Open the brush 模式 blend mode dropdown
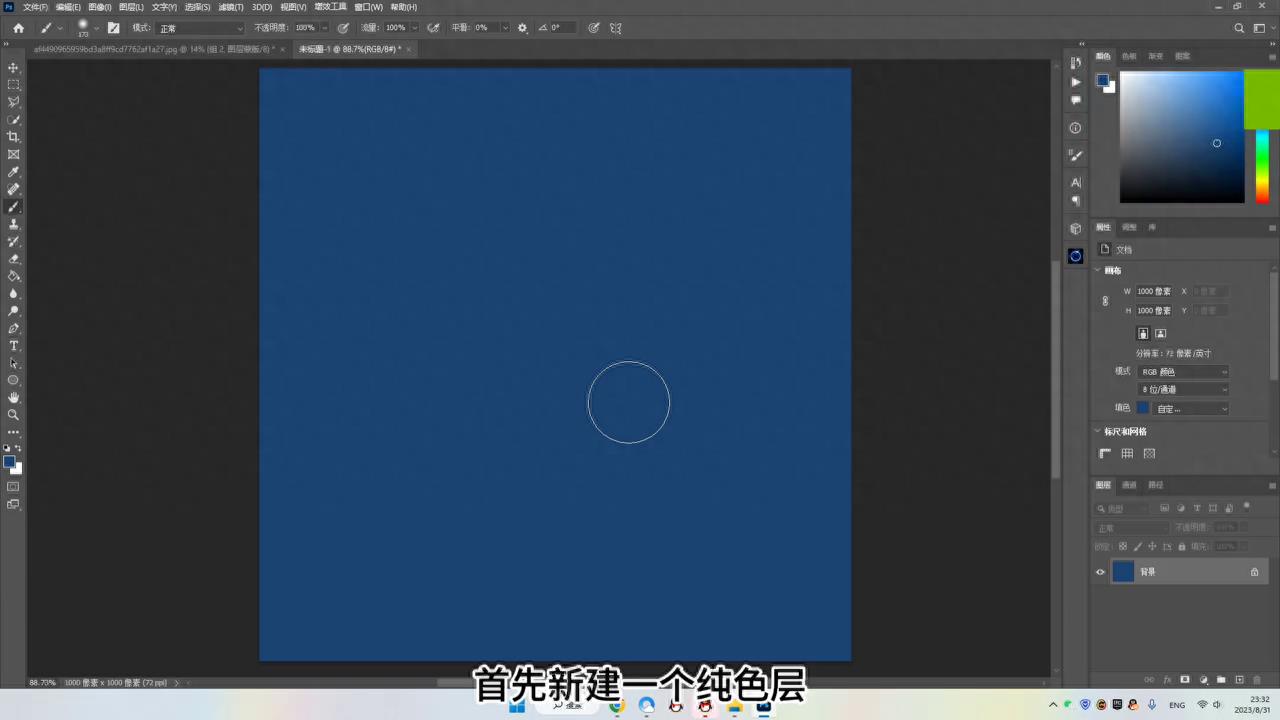 (200, 28)
